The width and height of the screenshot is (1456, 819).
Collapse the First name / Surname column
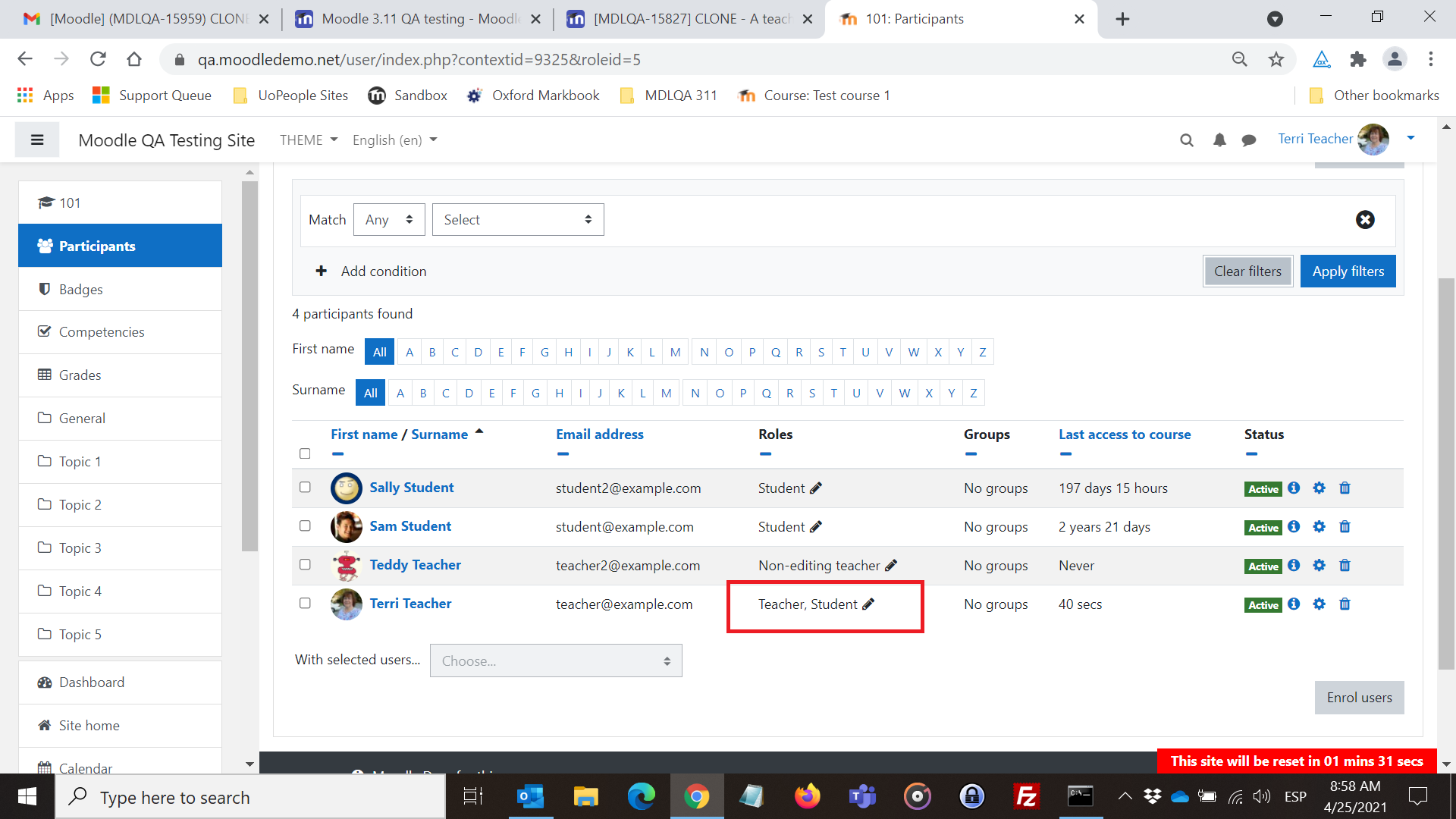(x=337, y=454)
